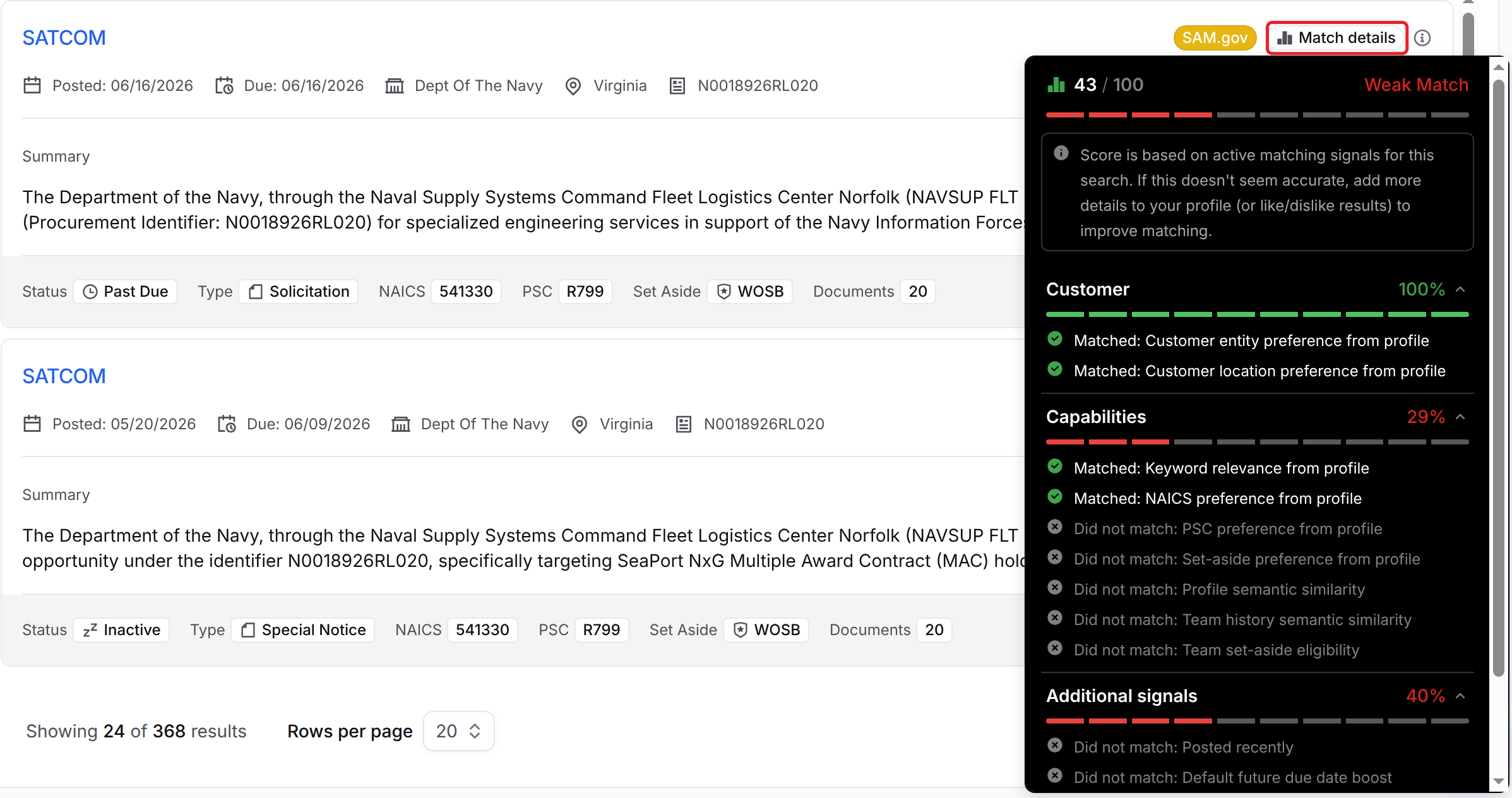Collapse the Additional signals section chevron
The height and width of the screenshot is (798, 1512).
1460,696
